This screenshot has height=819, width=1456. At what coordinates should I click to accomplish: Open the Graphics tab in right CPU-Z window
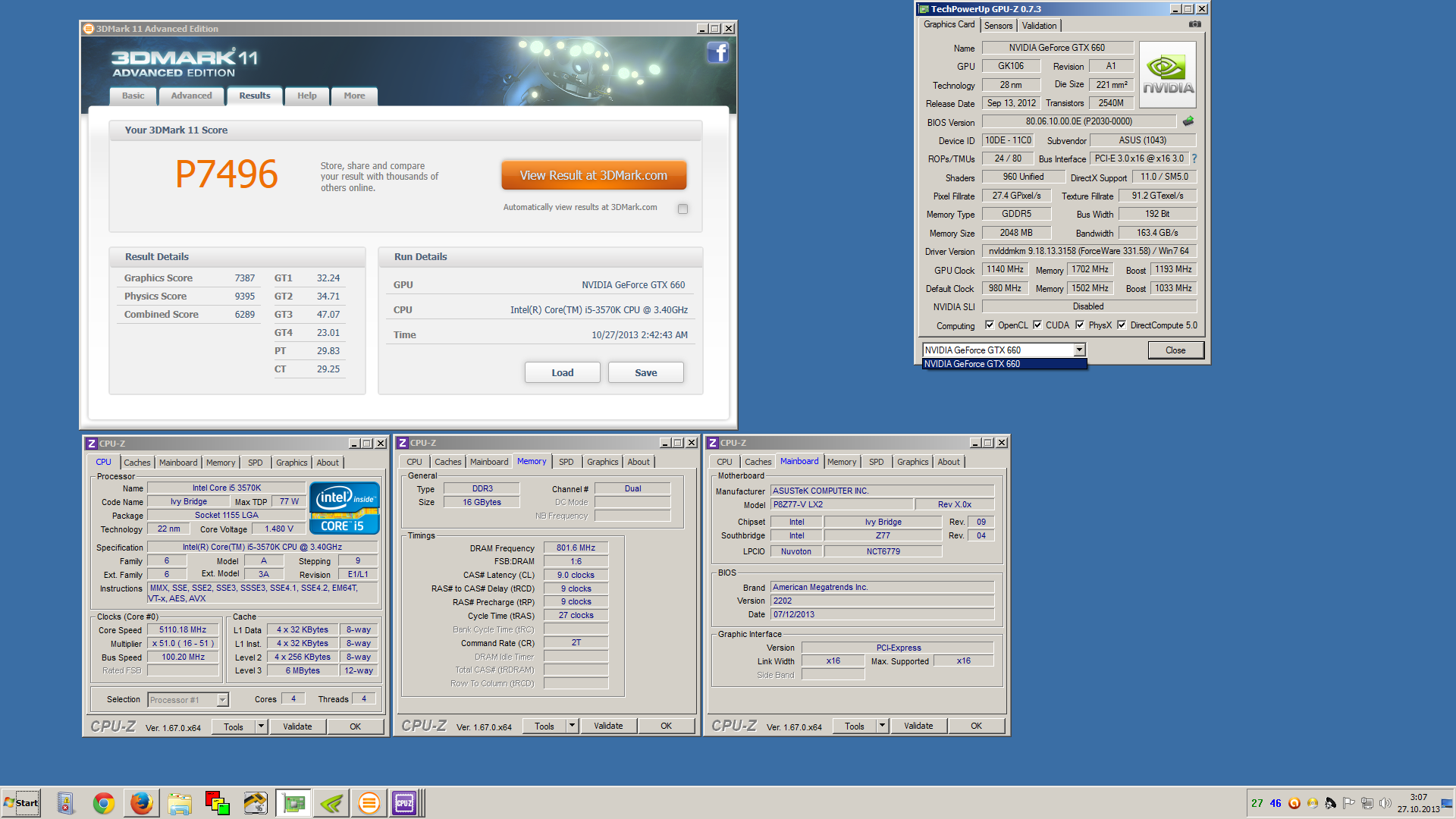click(x=912, y=462)
